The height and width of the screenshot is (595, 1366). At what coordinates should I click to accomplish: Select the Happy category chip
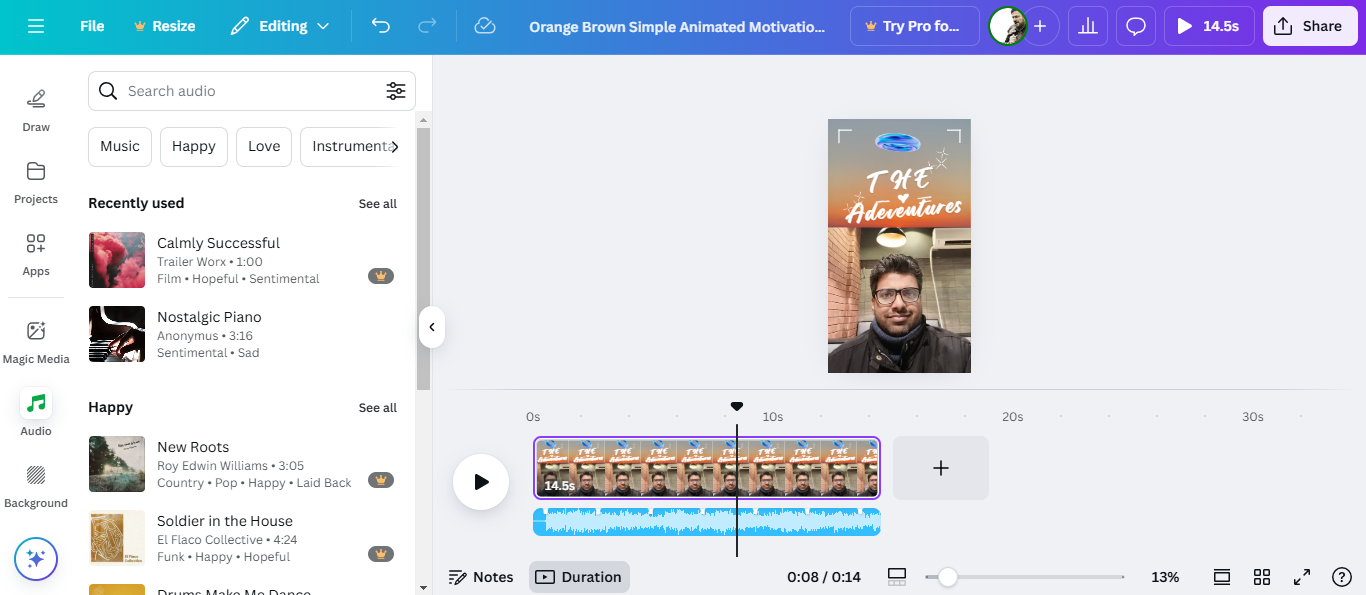(x=194, y=146)
